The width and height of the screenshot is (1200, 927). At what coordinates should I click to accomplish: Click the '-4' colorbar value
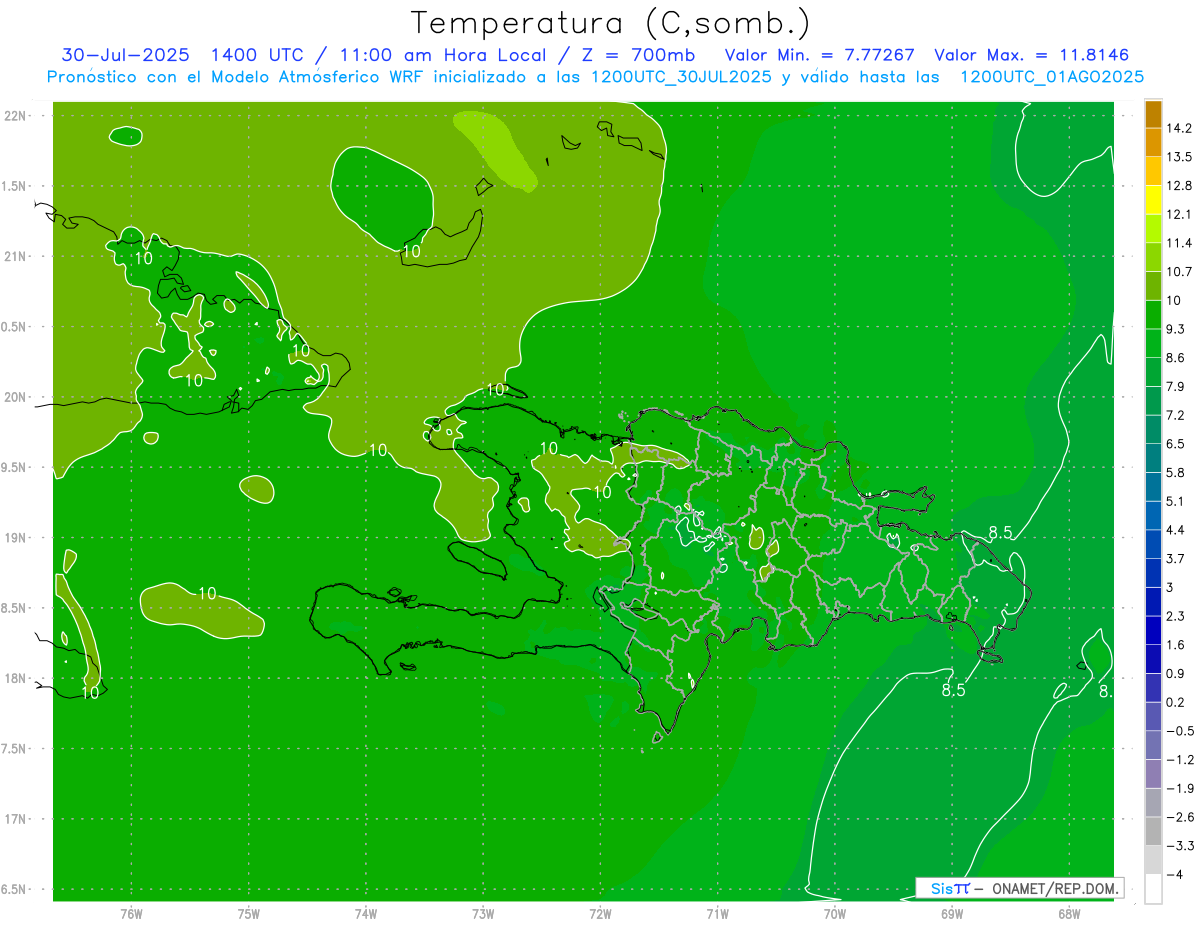(1174, 874)
